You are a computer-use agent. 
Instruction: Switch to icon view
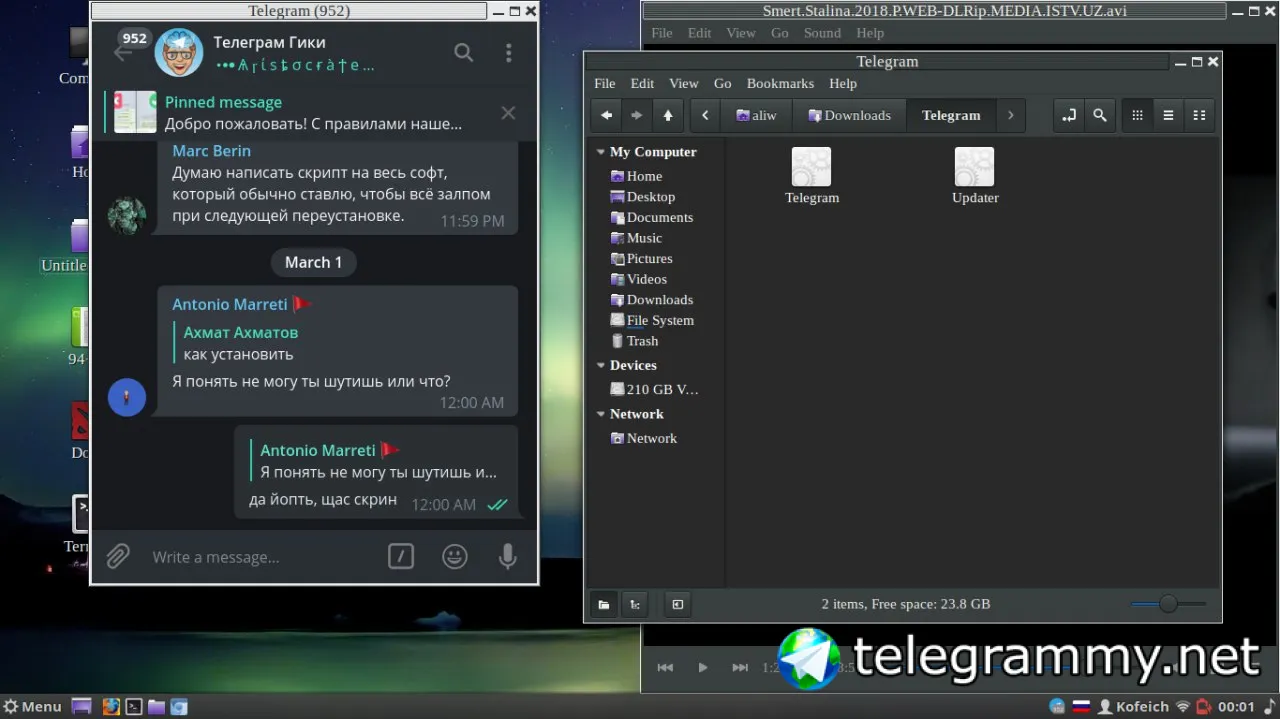tap(1137, 115)
